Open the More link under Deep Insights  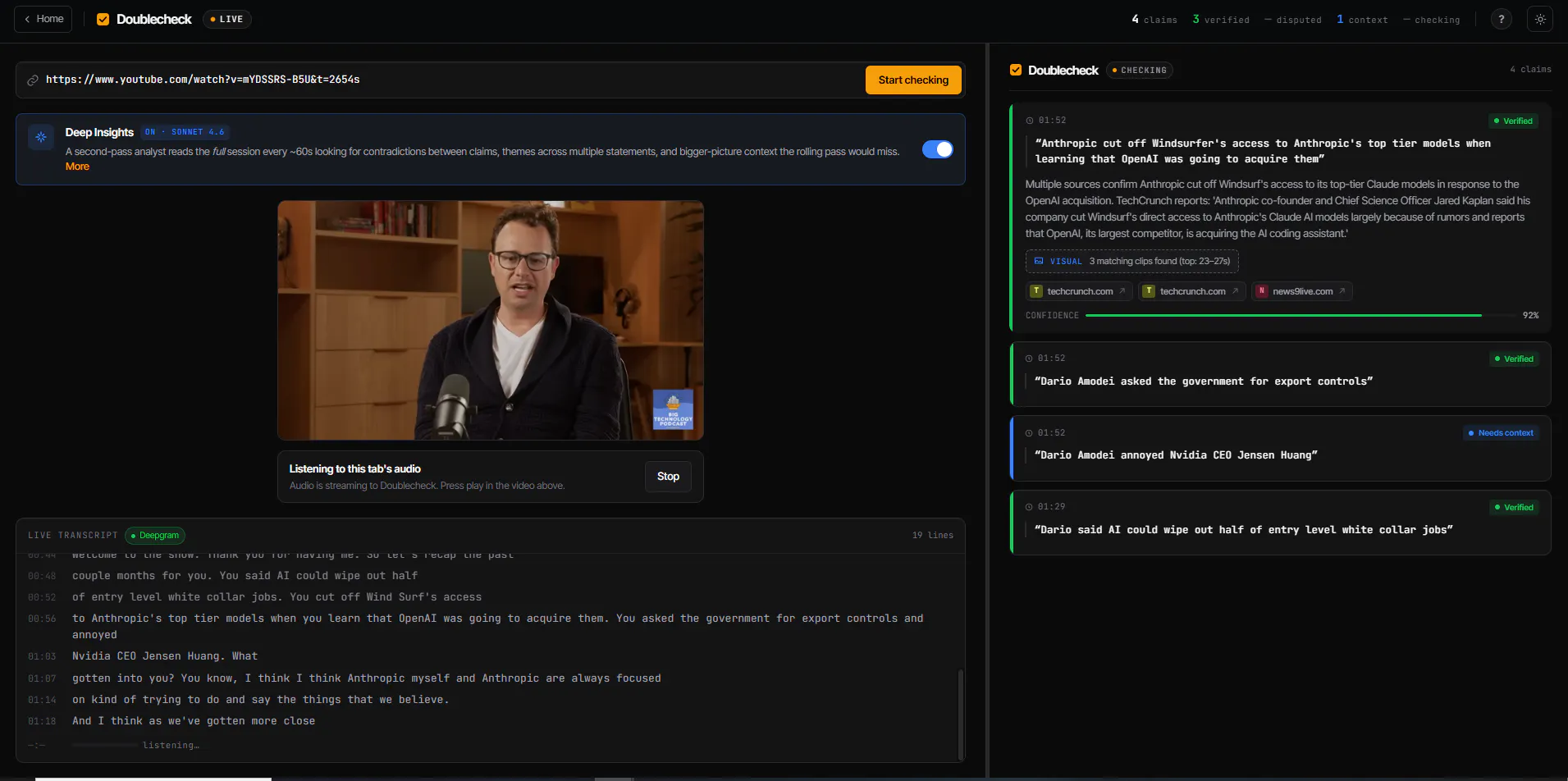click(x=77, y=167)
